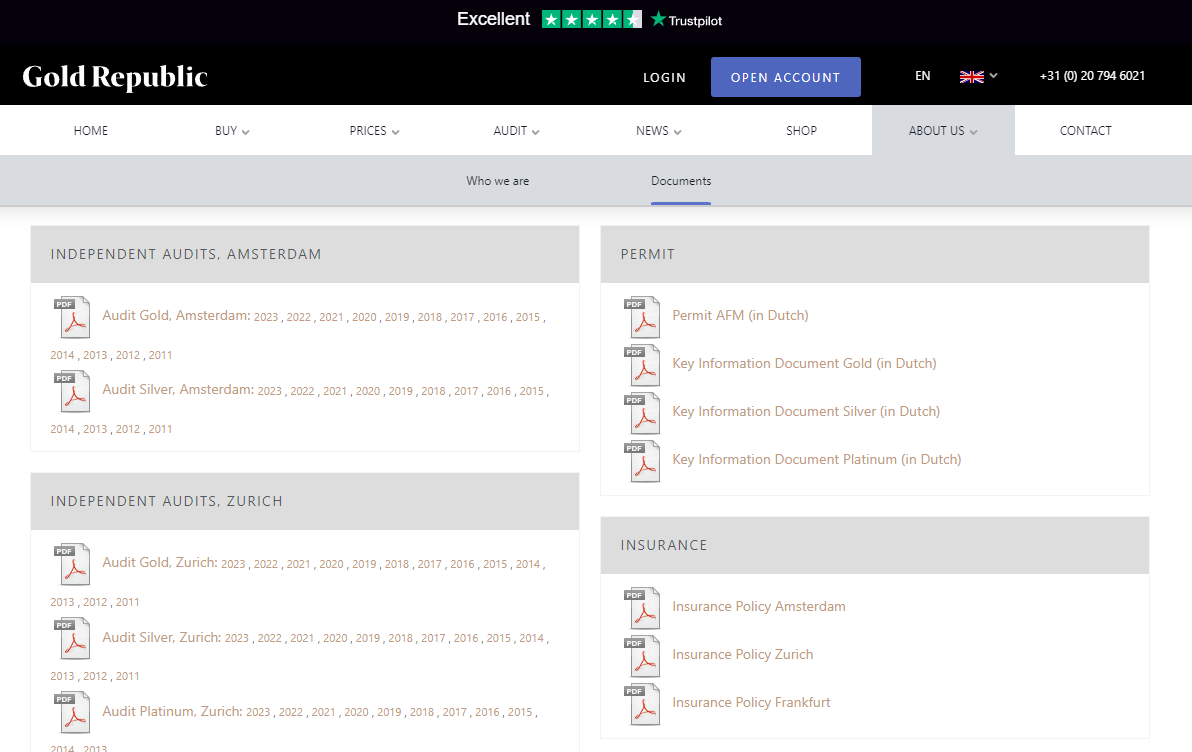The height and width of the screenshot is (752, 1192).
Task: Open PDF icon for Audit Gold, Zurich
Action: point(73,564)
